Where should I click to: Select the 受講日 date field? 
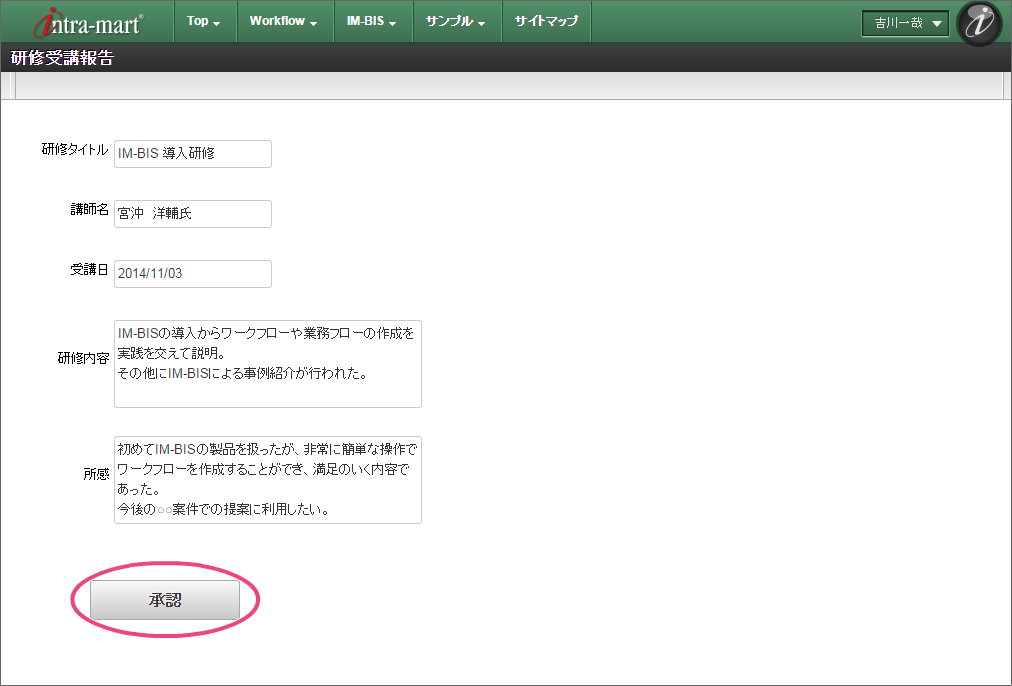[x=193, y=274]
